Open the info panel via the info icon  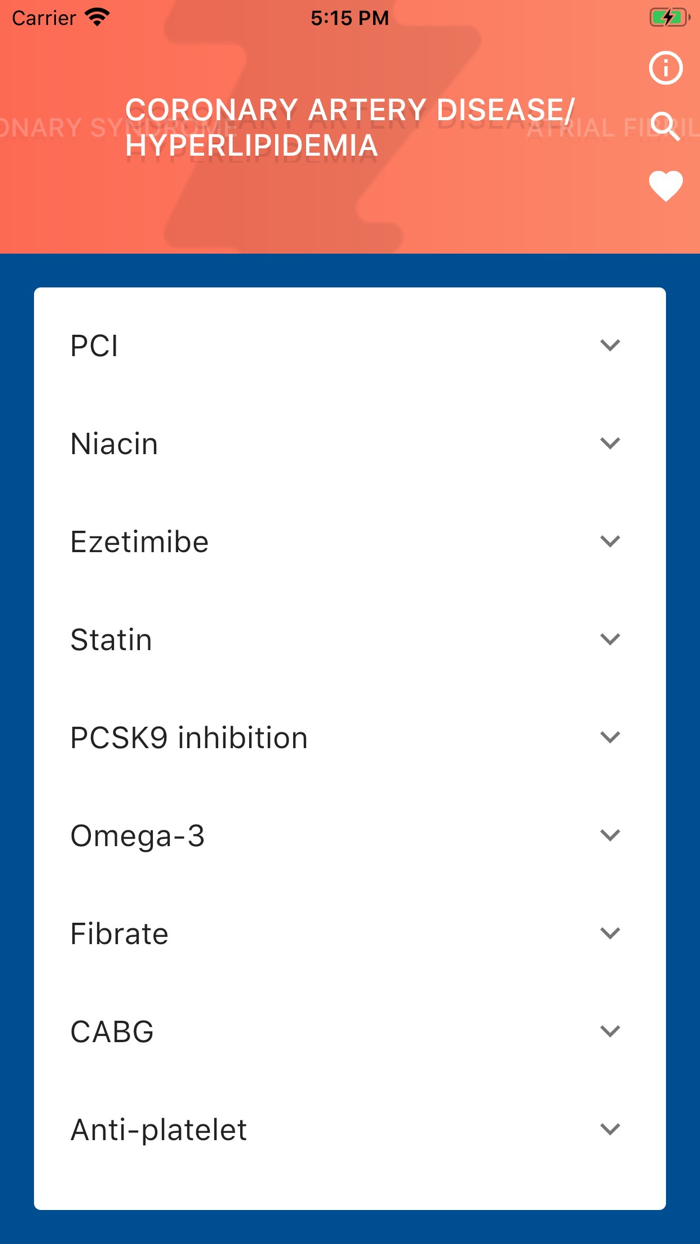[x=665, y=68]
